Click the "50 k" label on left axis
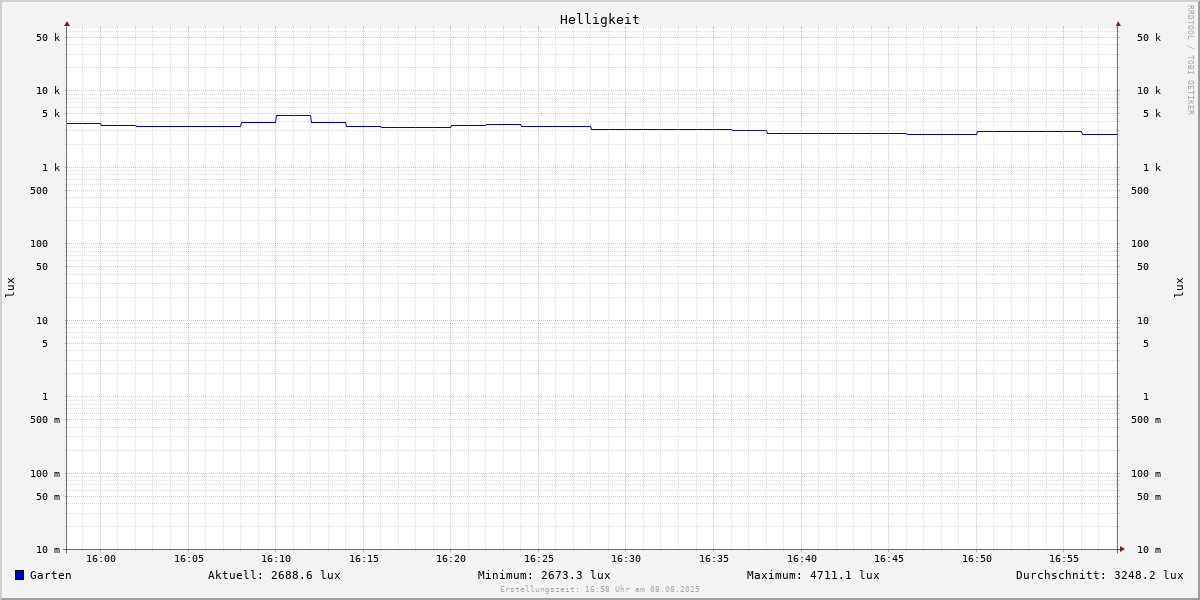 48,38
